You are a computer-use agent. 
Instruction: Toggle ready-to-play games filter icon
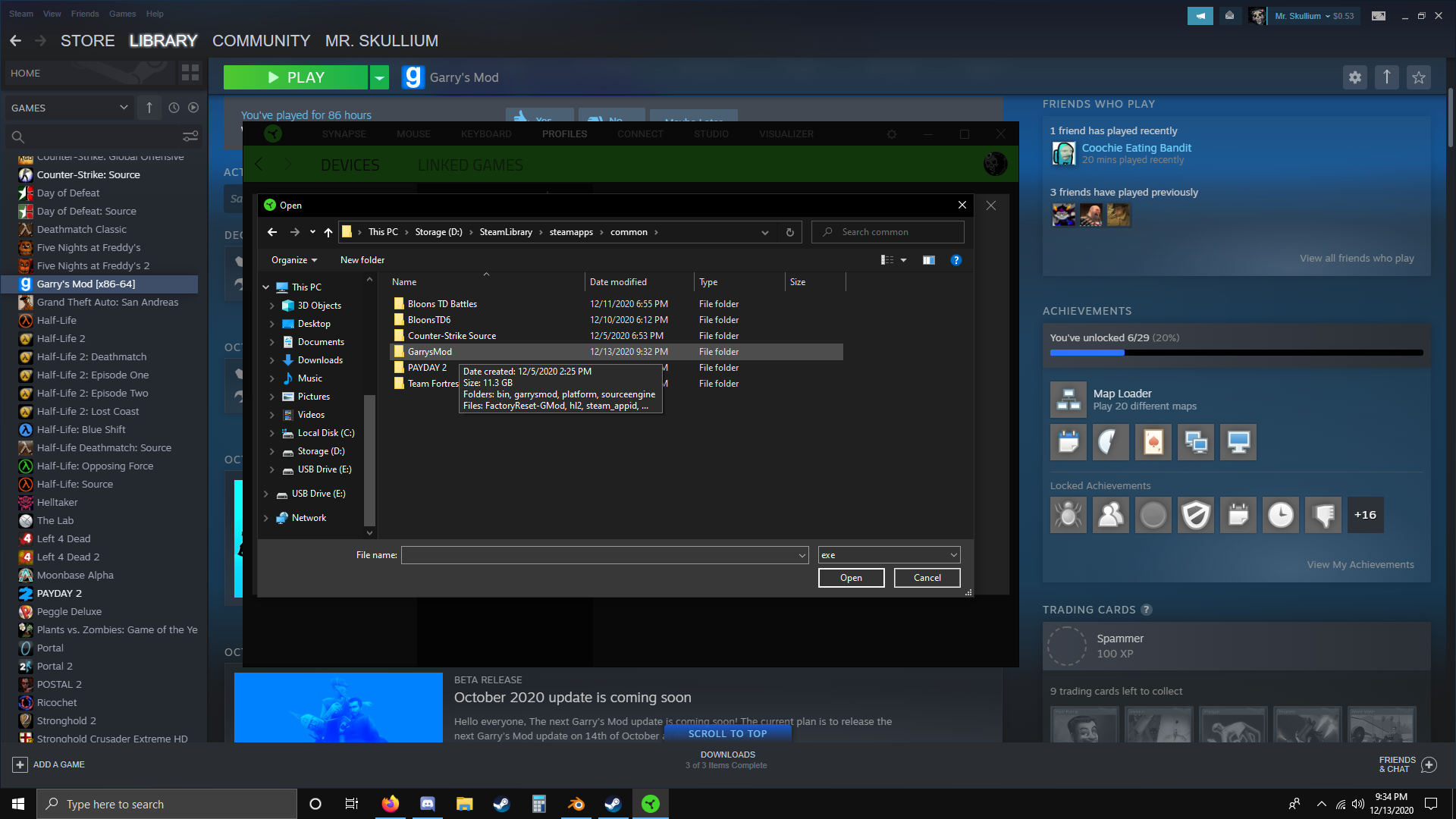tap(193, 108)
